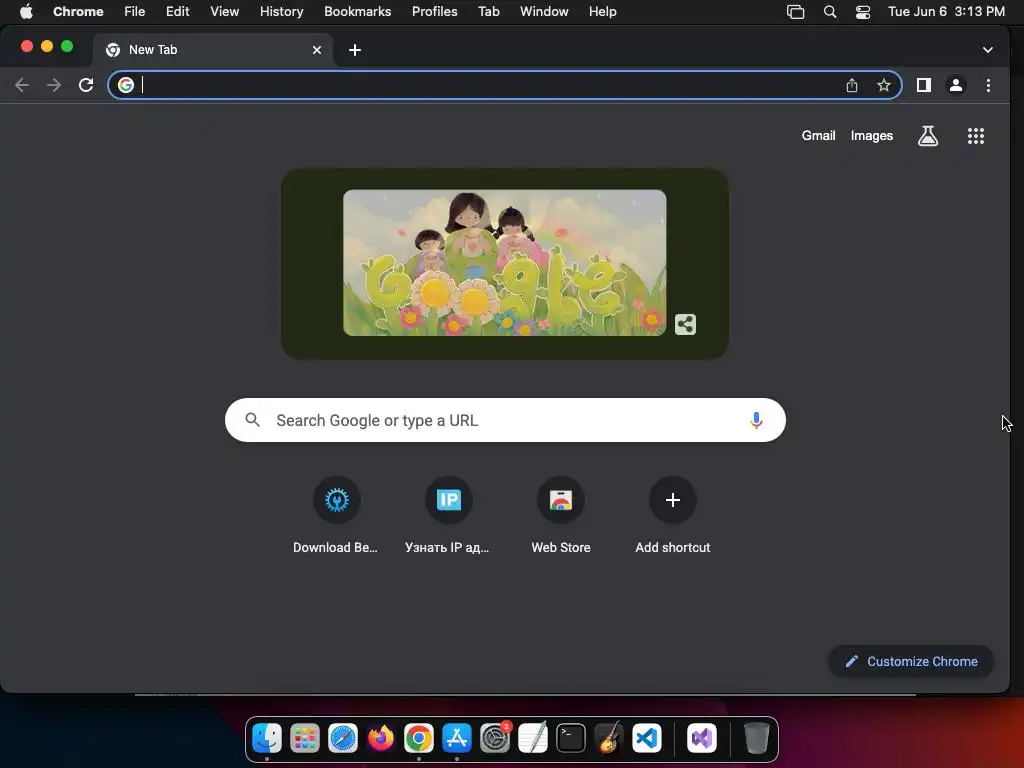Add a new shortcut tile
The image size is (1024, 768).
[x=673, y=517]
